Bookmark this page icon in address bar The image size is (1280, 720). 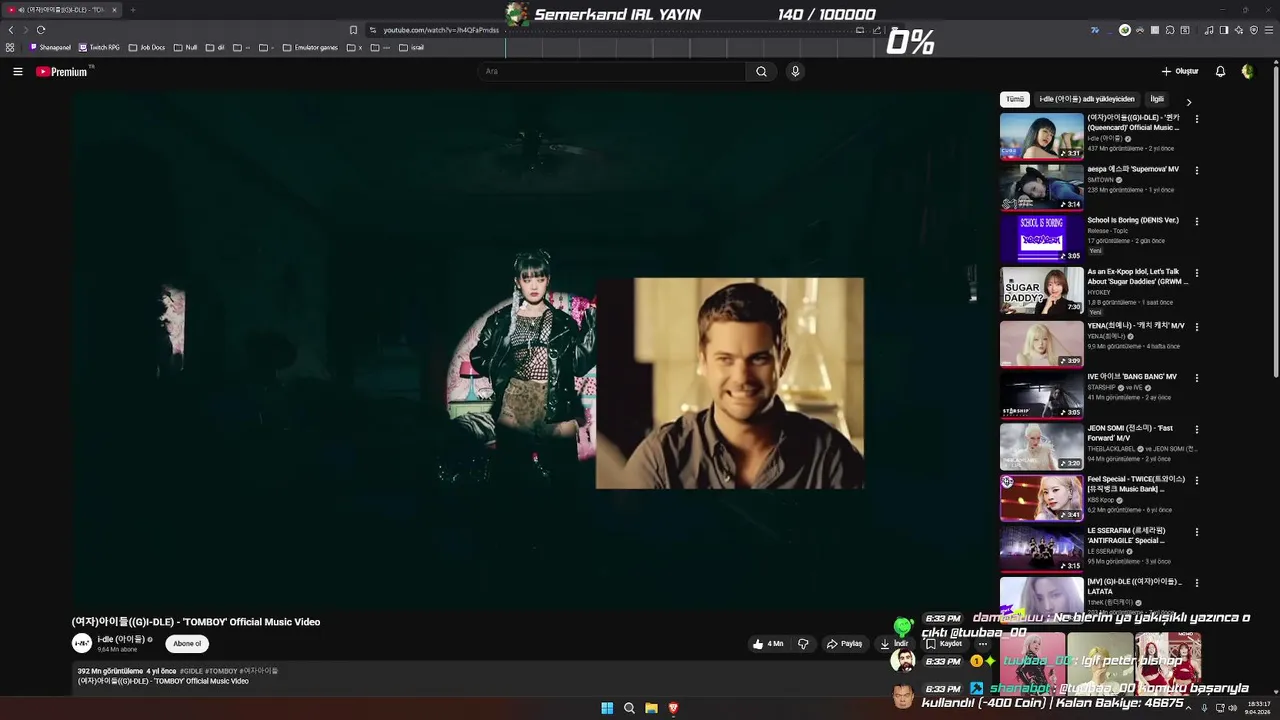point(353,30)
